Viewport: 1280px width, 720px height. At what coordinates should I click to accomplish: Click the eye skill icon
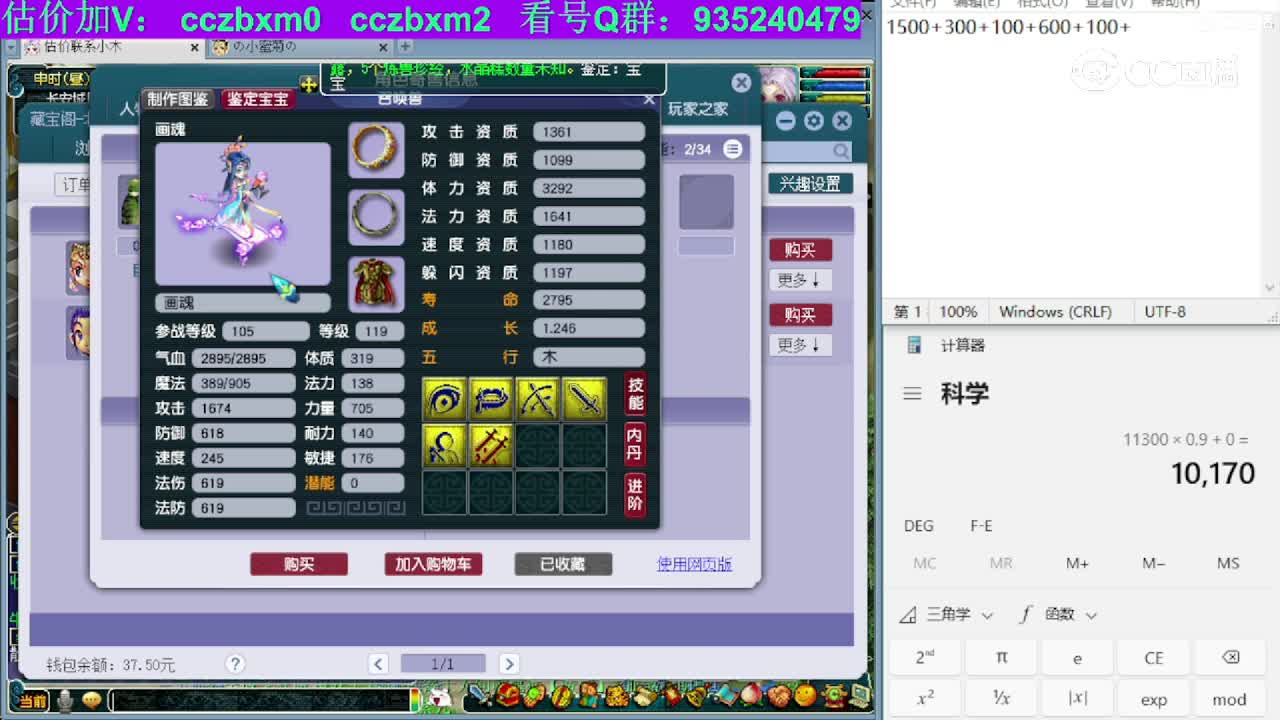coord(444,399)
